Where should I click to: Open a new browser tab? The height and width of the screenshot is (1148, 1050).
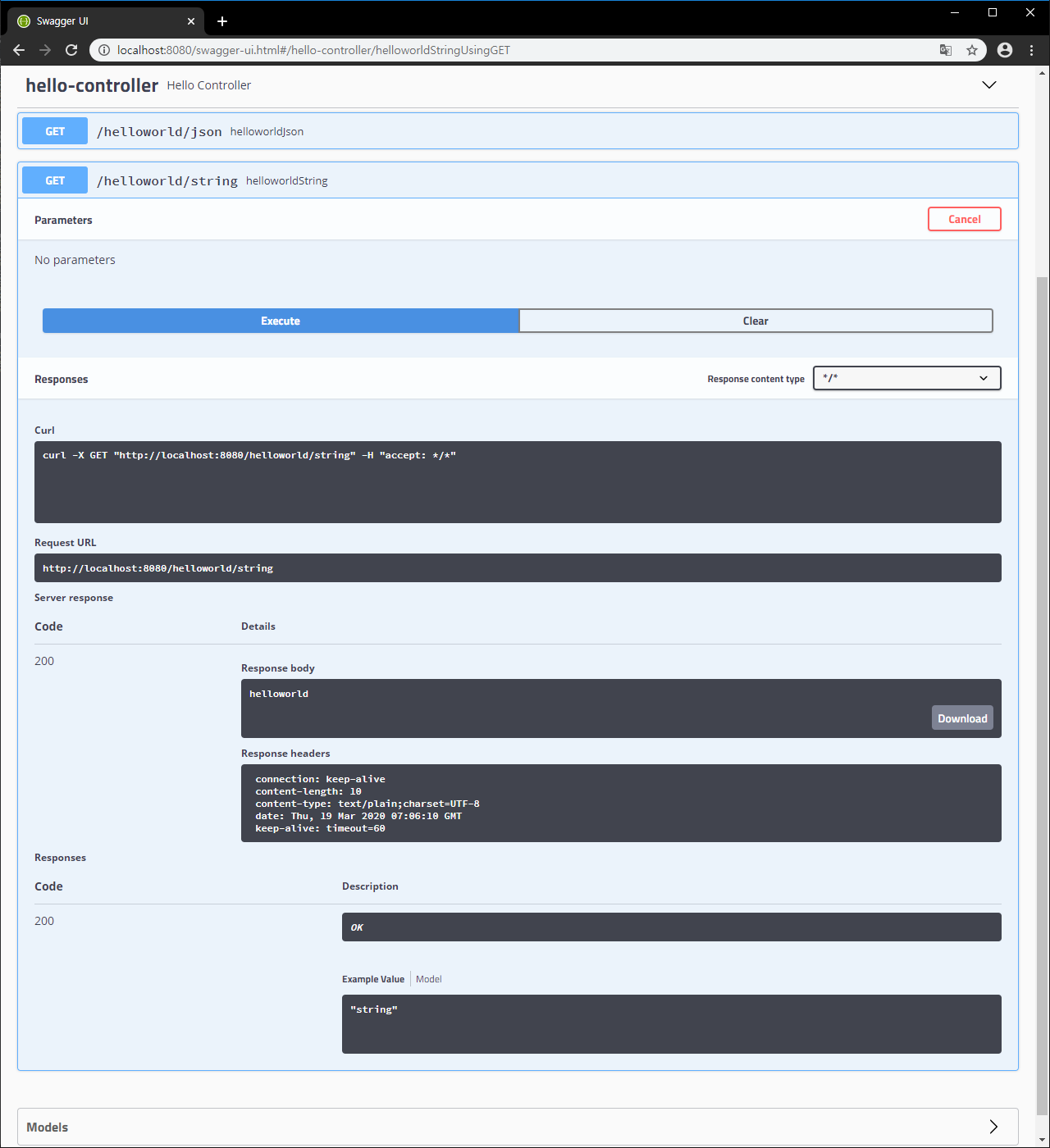coord(222,21)
